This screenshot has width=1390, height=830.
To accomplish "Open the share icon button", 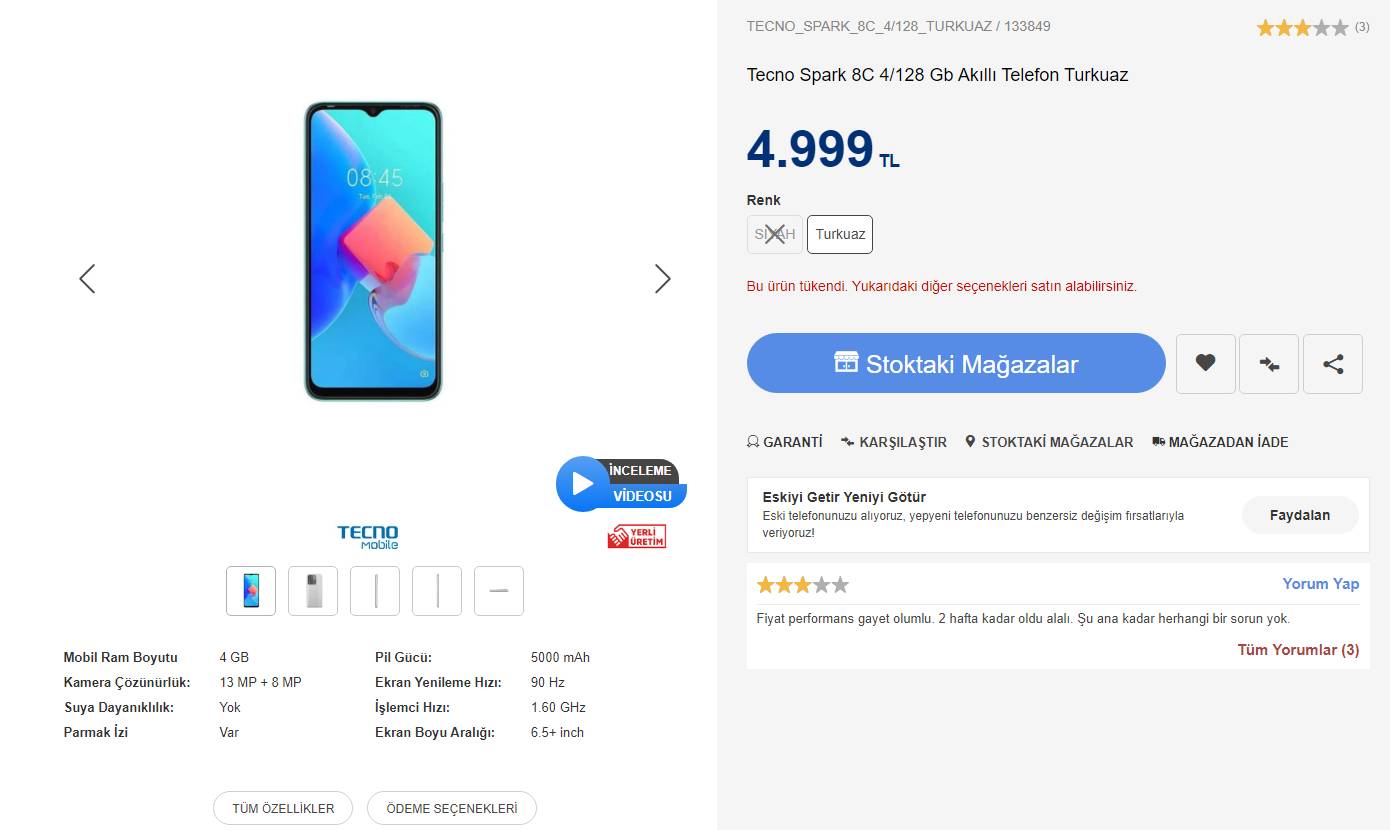I will (1333, 364).
